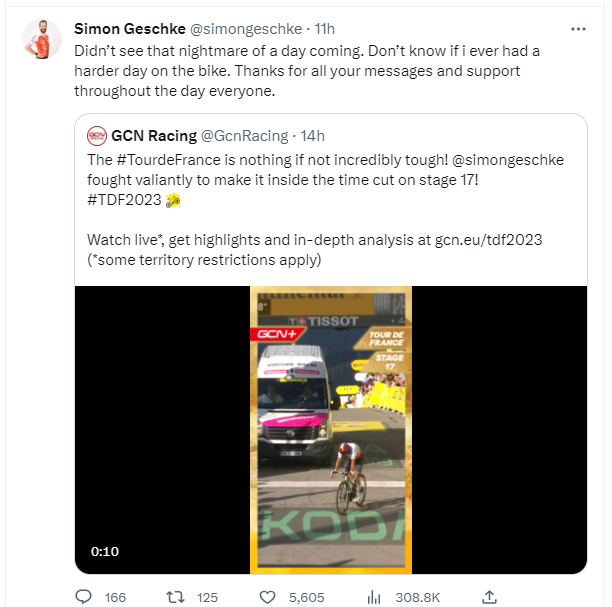Share the tweet using the share icon
This screenshot has height=607, width=612.
coord(489,596)
